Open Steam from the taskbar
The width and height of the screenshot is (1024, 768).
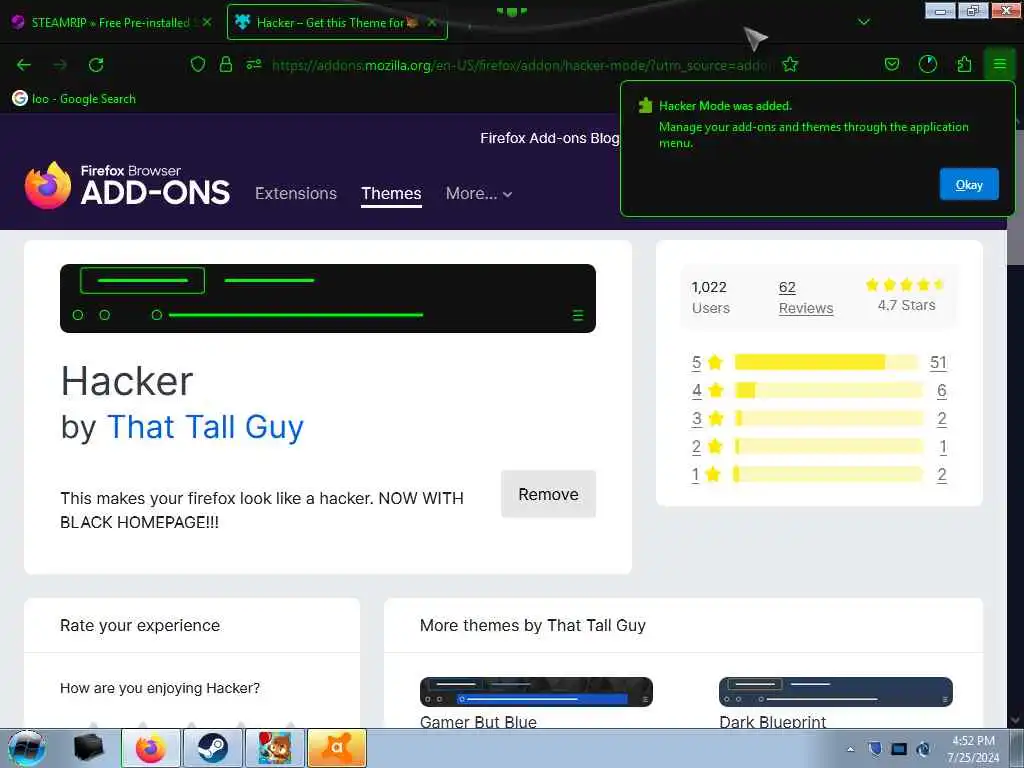click(212, 748)
